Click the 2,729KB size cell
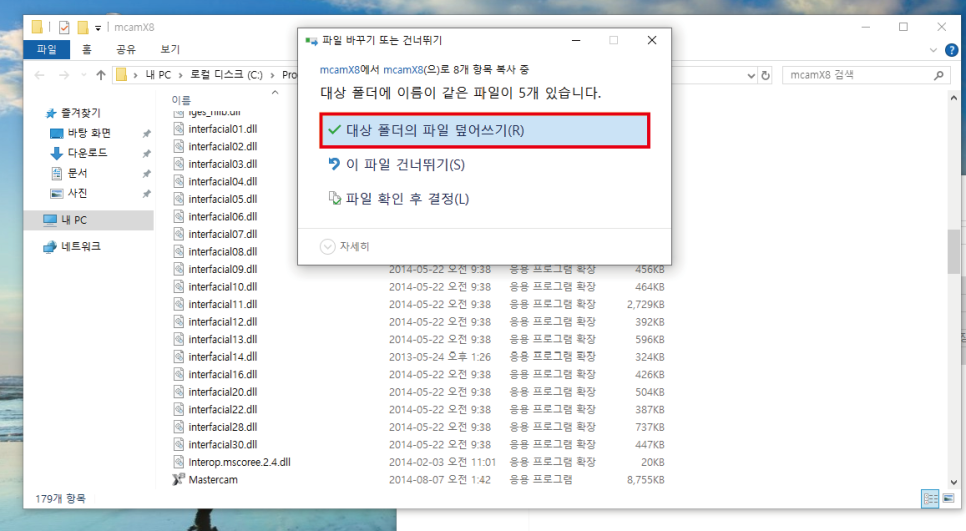 pyautogui.click(x=646, y=304)
